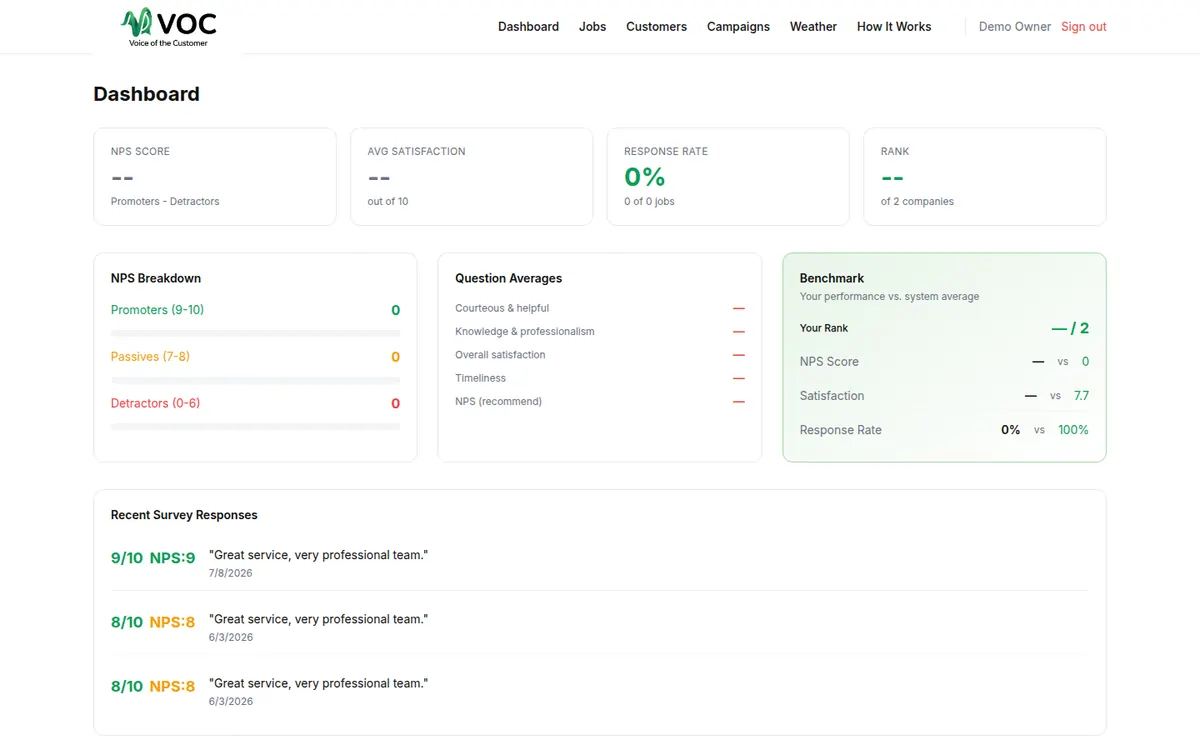Click the Promoters progress bar
The image size is (1200, 750).
(255, 333)
